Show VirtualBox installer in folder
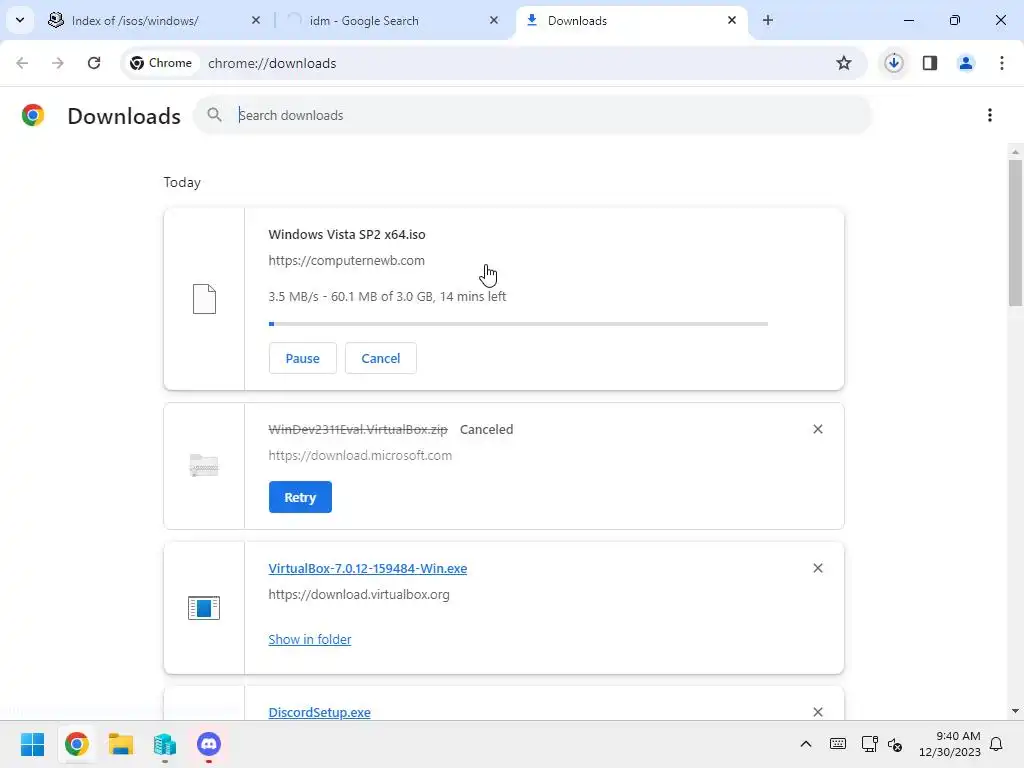Screen dimensions: 1024x768 click(310, 639)
